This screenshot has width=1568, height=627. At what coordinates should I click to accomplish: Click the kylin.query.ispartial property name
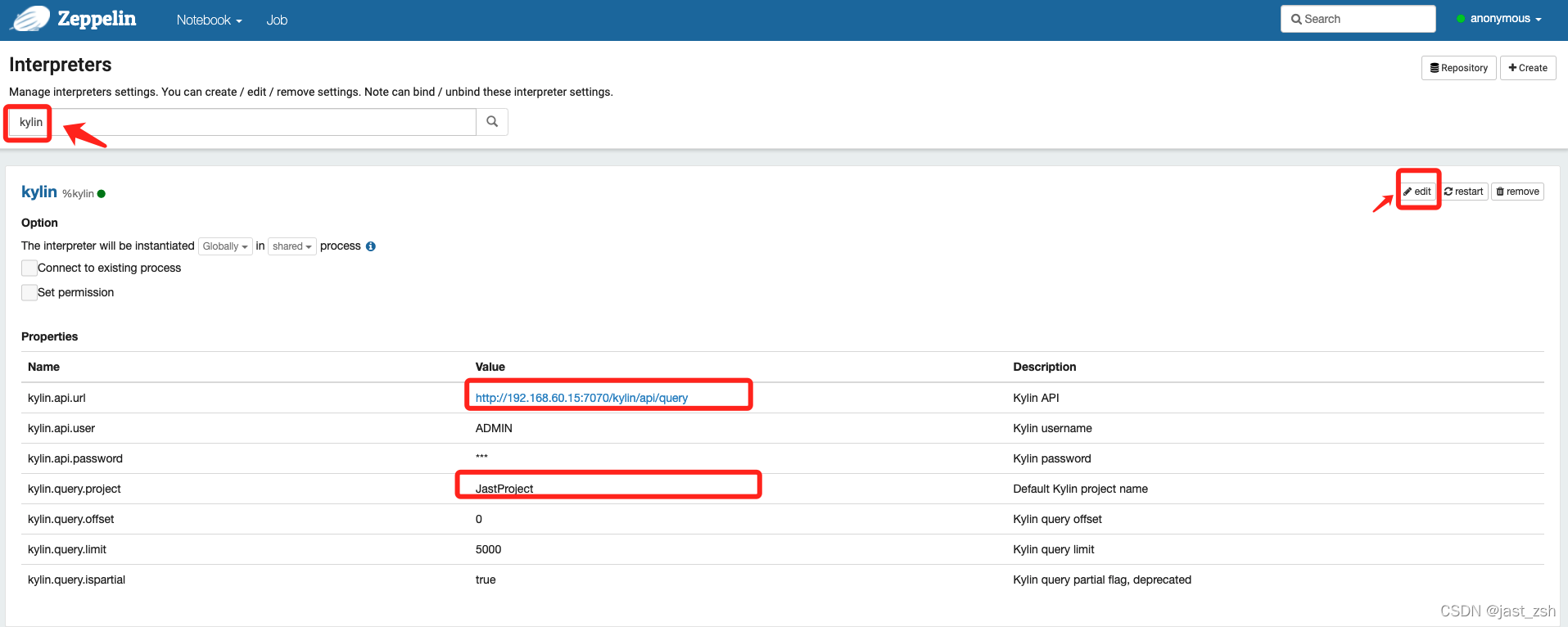pyautogui.click(x=77, y=580)
